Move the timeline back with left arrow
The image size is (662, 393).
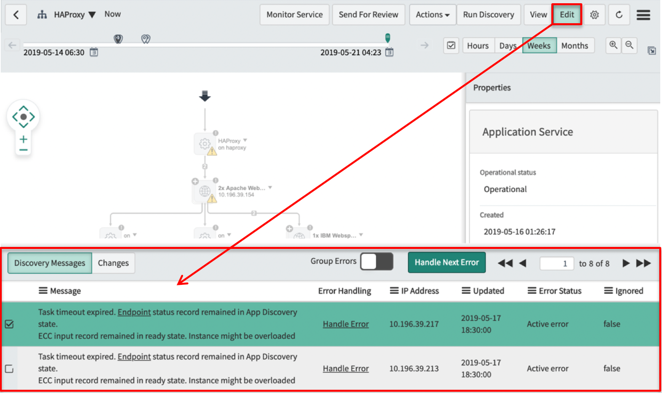[x=12, y=45]
